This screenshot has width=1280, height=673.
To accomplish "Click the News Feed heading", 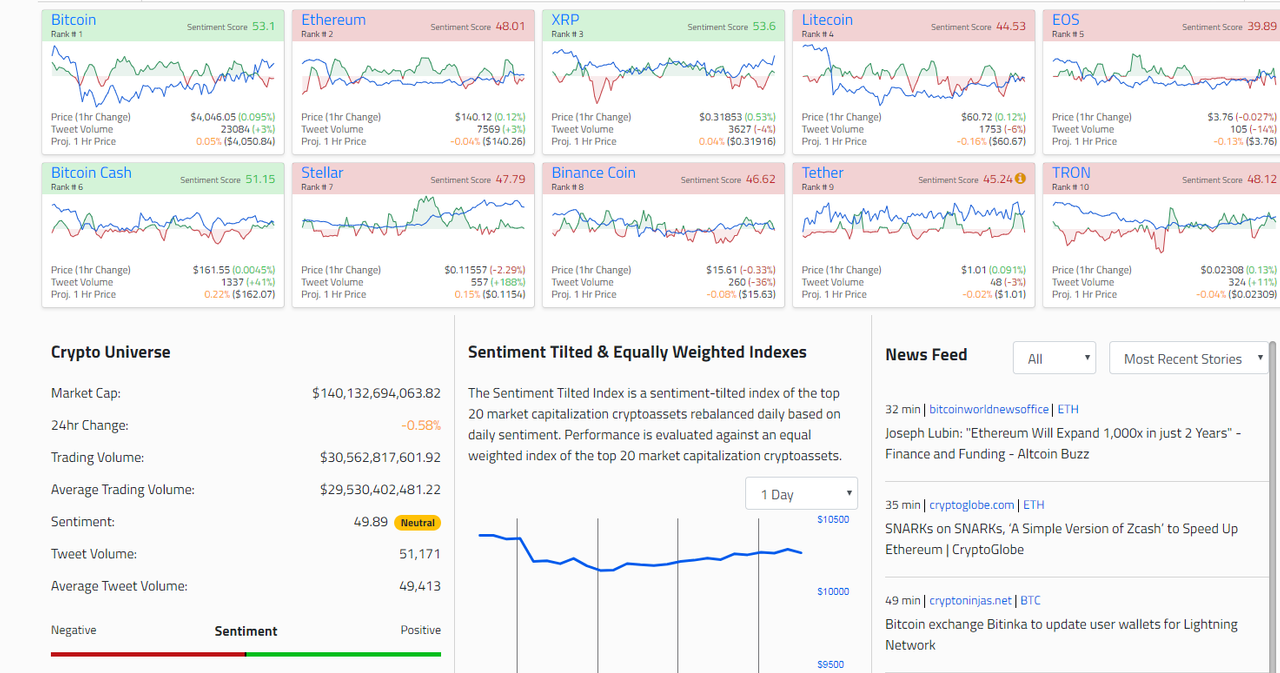I will pyautogui.click(x=926, y=354).
